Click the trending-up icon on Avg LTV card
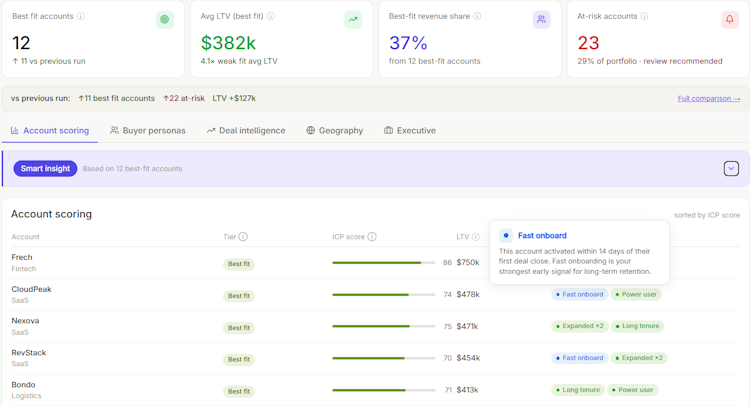This screenshot has width=750, height=406. (353, 20)
